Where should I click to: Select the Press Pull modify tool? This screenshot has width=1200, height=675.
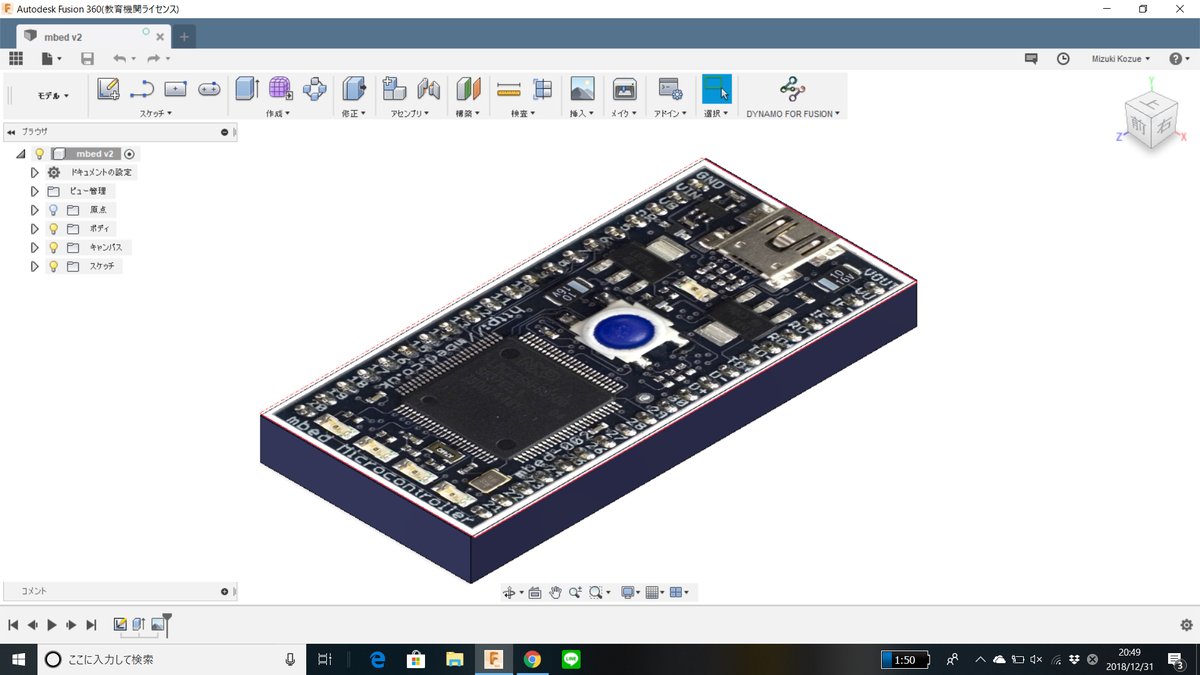pyautogui.click(x=353, y=89)
